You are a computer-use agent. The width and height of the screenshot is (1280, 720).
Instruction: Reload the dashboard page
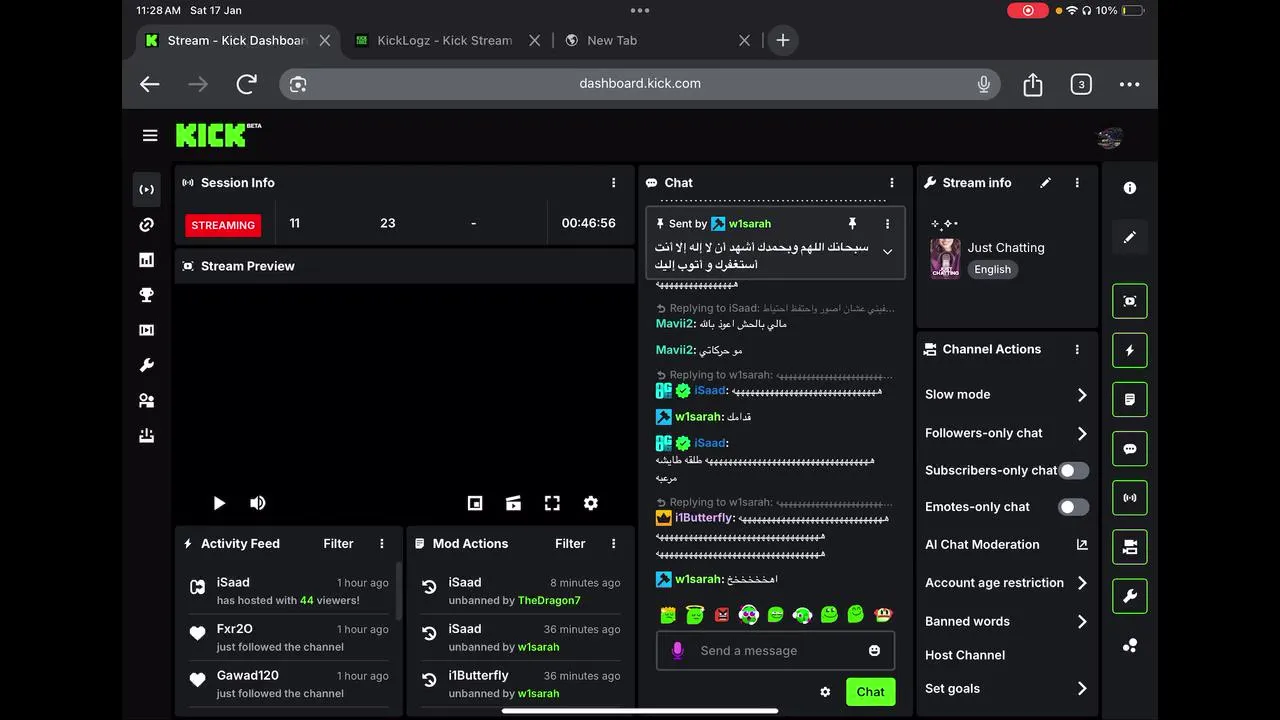pyautogui.click(x=247, y=84)
